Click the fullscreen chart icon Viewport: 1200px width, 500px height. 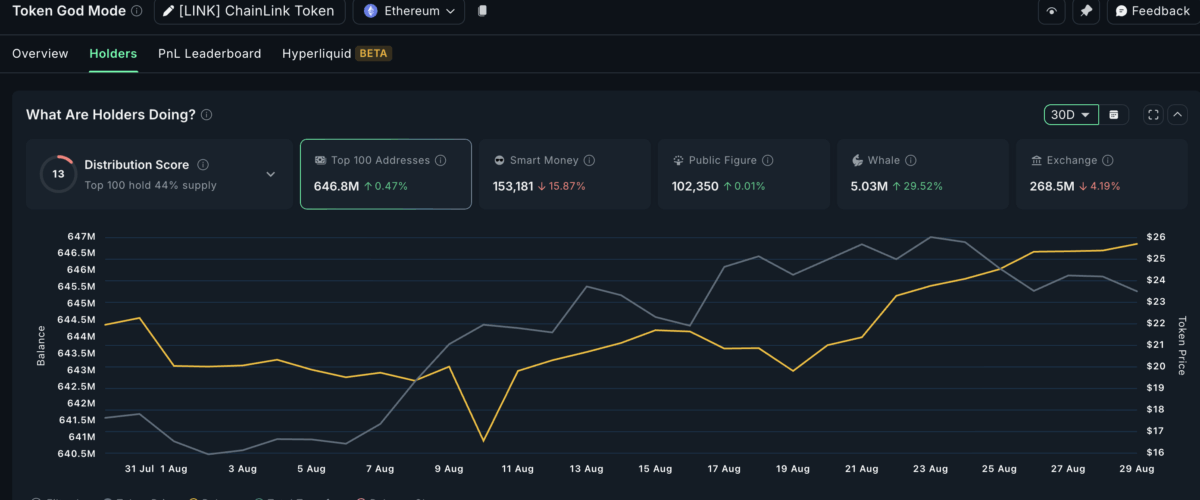(1153, 115)
